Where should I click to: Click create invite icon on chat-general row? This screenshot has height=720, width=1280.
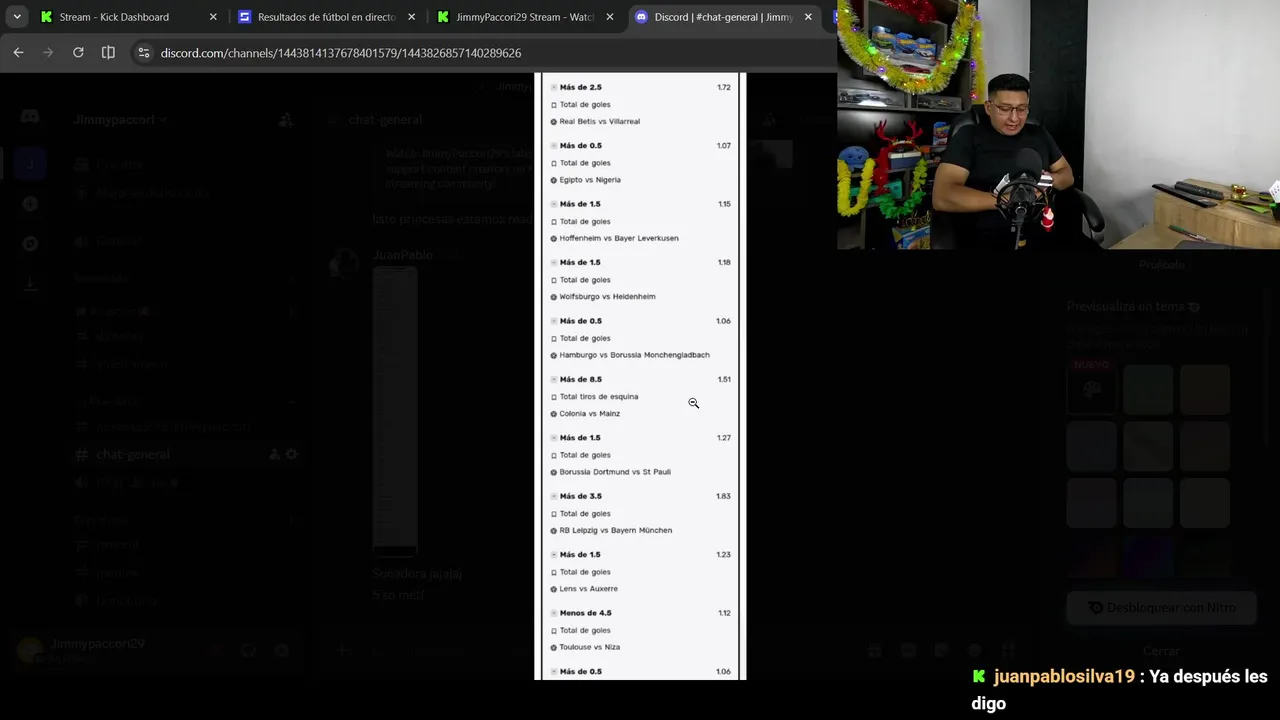tap(274, 454)
